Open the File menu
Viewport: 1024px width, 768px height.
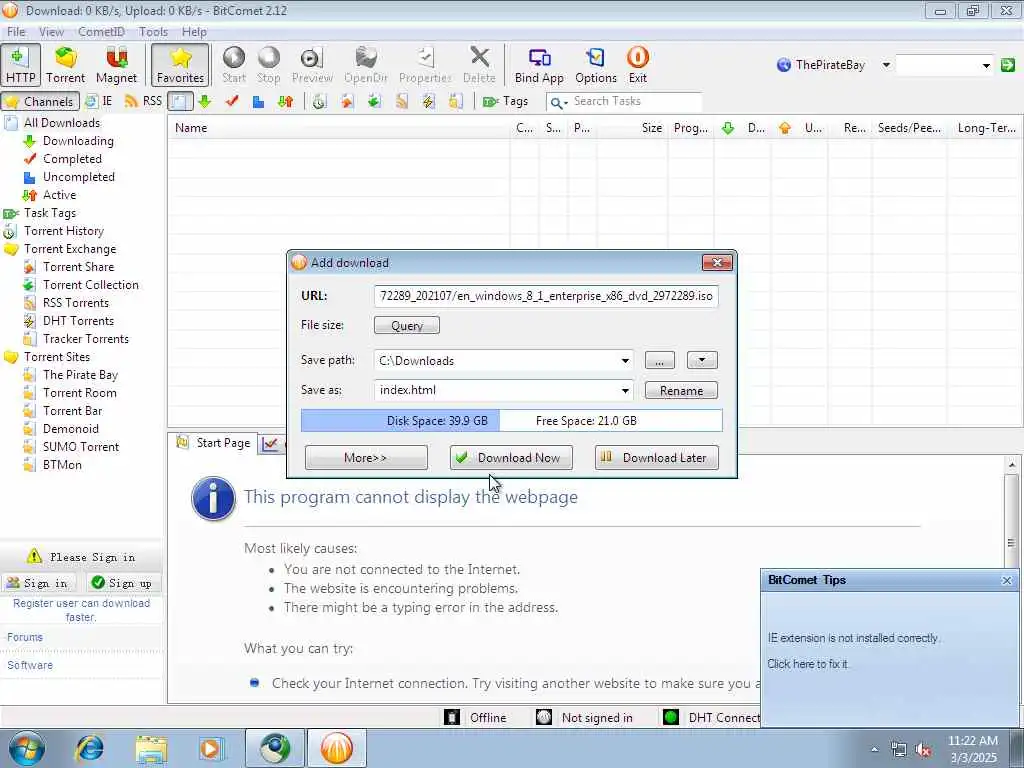pyautogui.click(x=16, y=31)
